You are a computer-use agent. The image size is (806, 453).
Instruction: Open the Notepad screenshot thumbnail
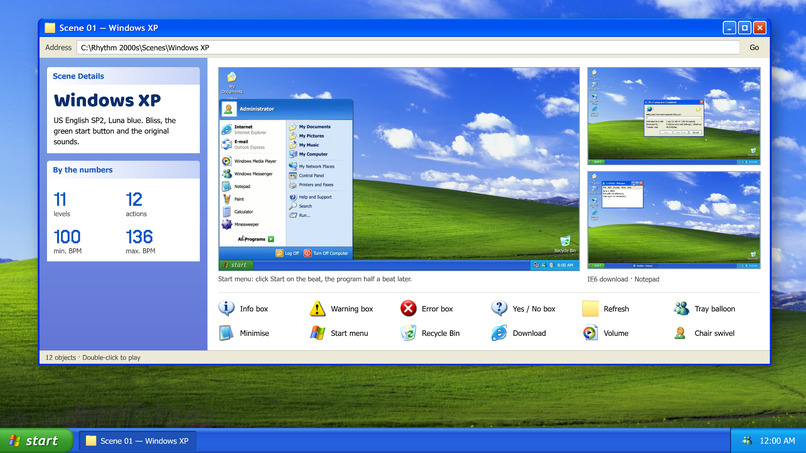[673, 220]
